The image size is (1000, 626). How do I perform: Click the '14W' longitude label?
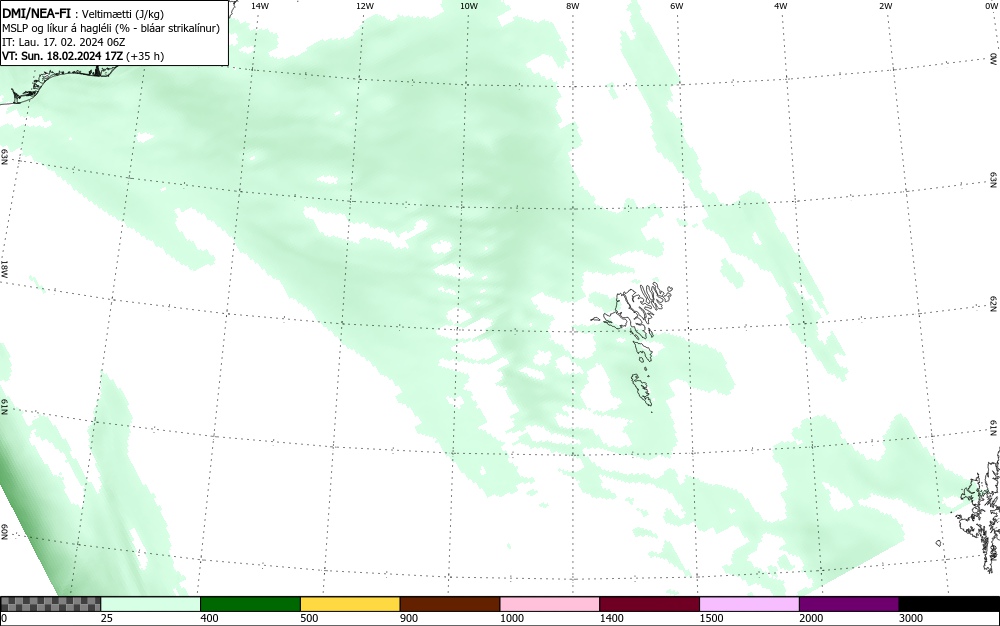tap(260, 6)
